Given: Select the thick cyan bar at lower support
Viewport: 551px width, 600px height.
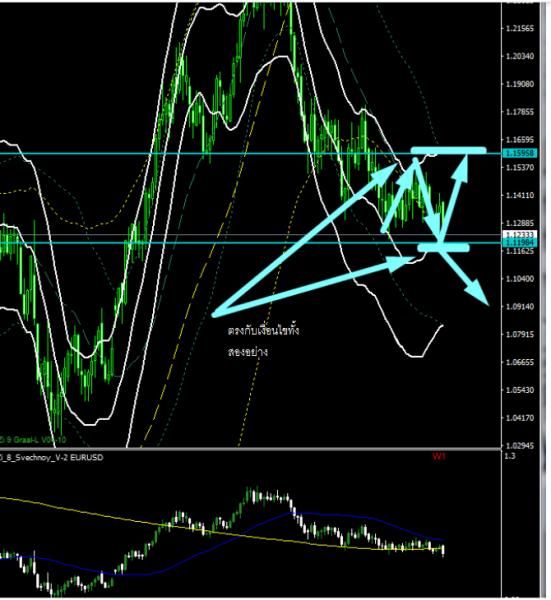Looking at the screenshot, I should tap(443, 247).
